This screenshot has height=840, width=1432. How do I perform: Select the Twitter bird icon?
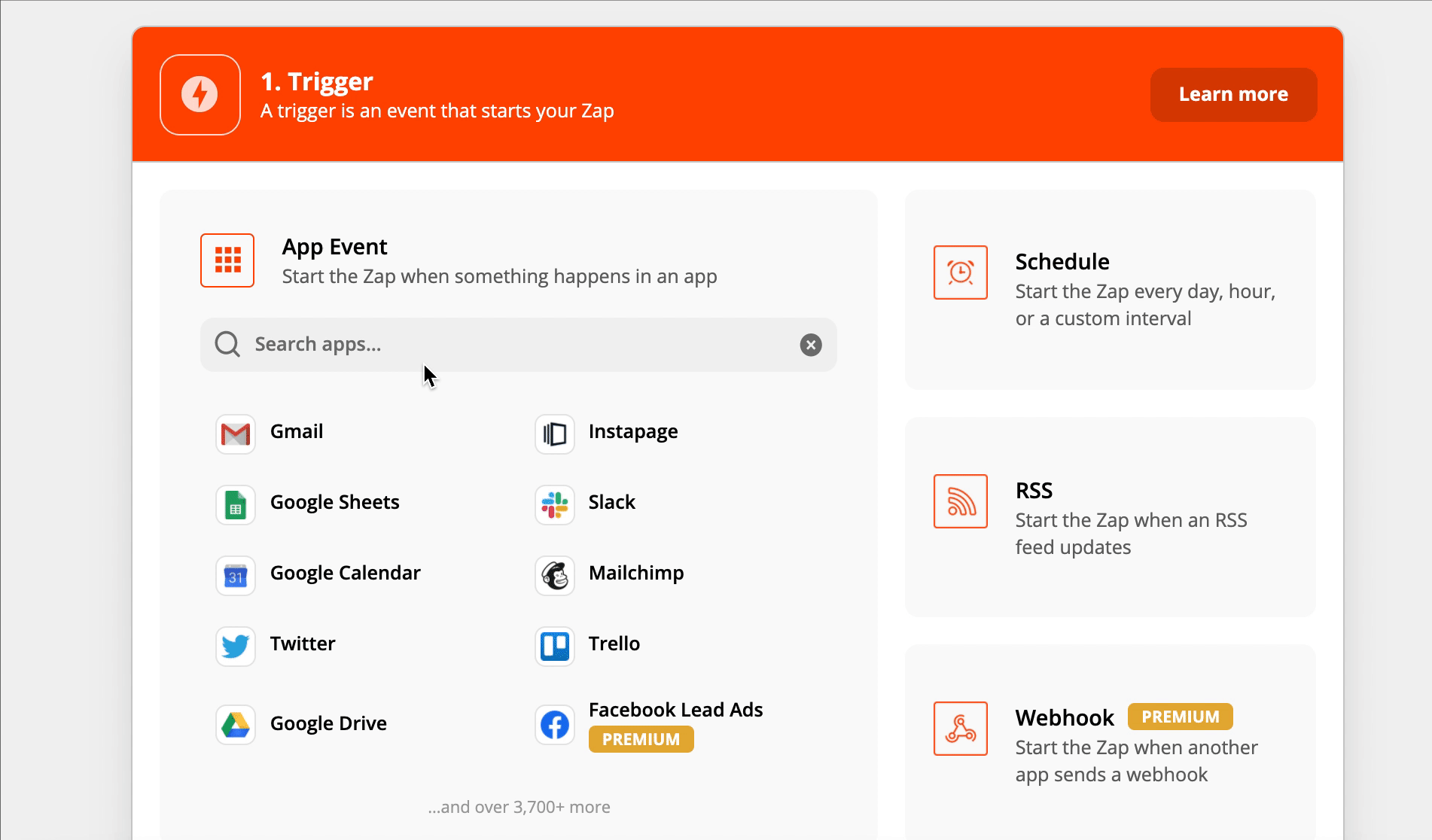pyautogui.click(x=236, y=647)
